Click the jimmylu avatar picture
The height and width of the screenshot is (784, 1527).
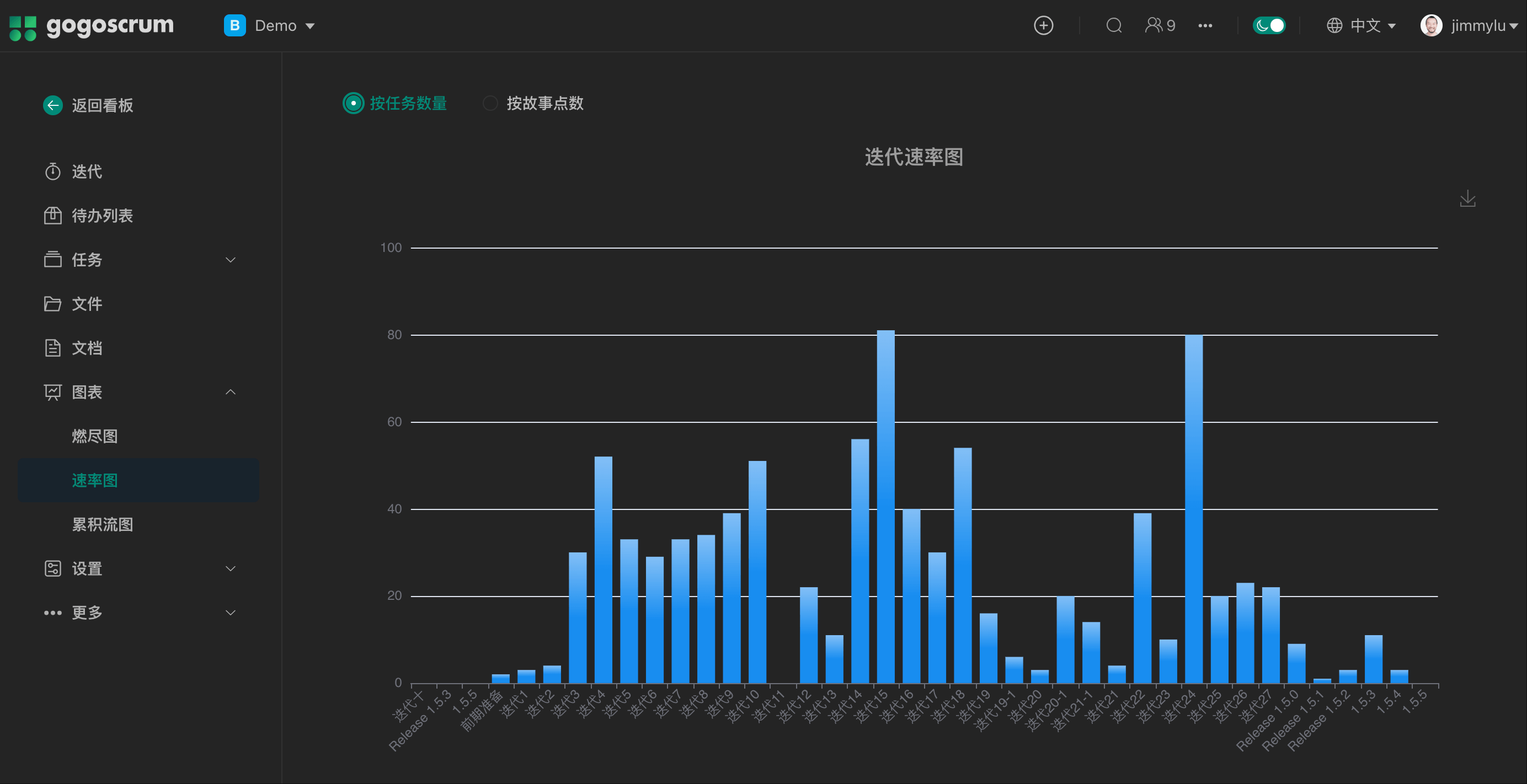[x=1430, y=25]
